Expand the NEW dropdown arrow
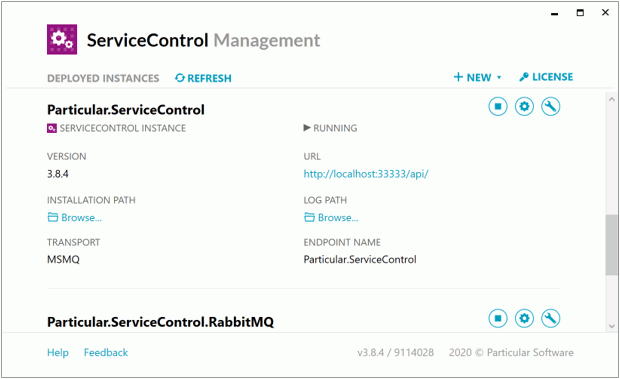This screenshot has width=620, height=379. coord(499,77)
